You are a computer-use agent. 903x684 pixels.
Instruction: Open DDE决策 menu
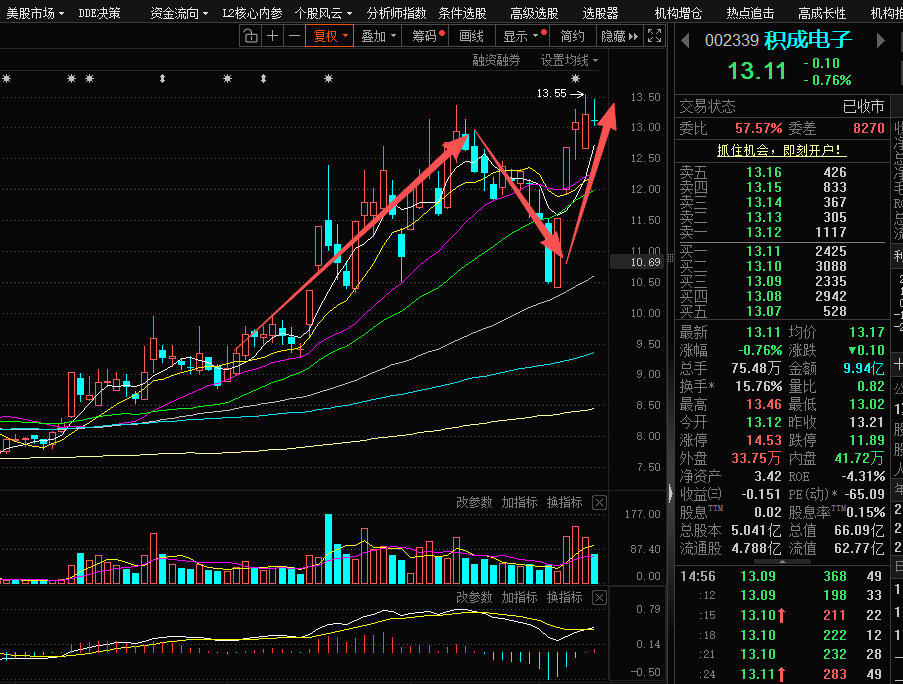(99, 13)
